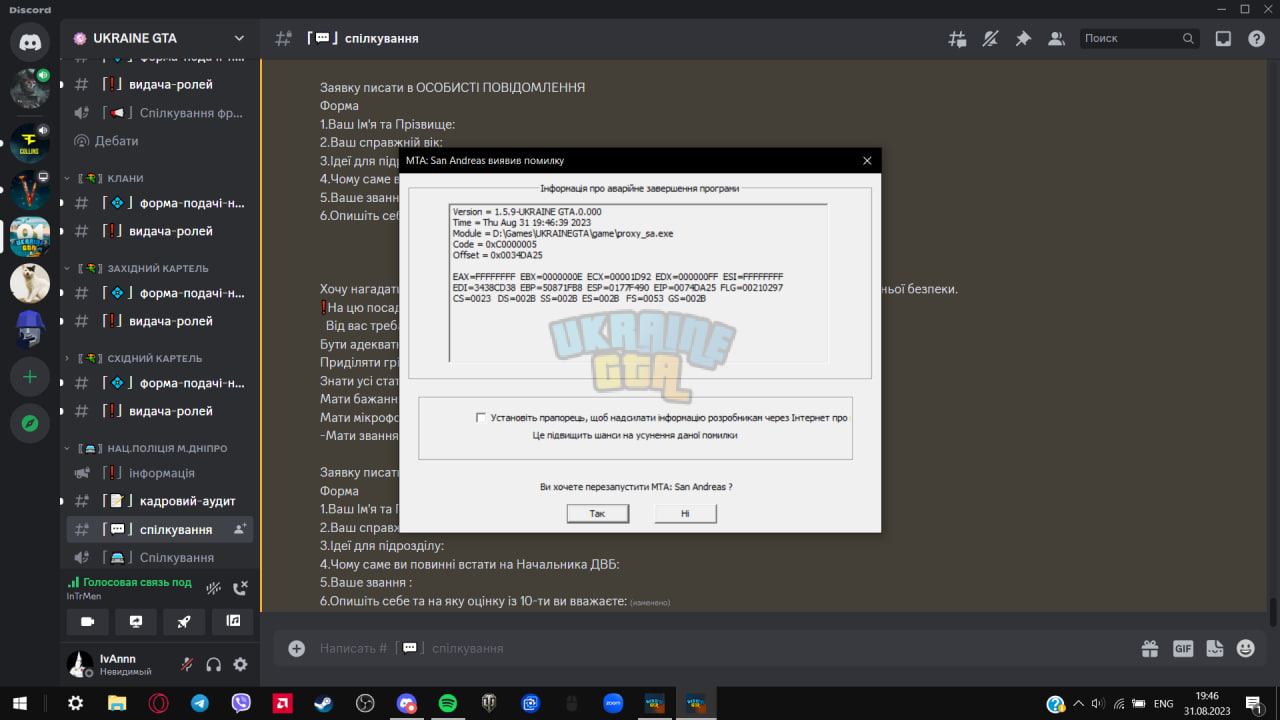Open видача-ролей channel under КЛАНИ
This screenshot has height=720, width=1280.
[160, 231]
